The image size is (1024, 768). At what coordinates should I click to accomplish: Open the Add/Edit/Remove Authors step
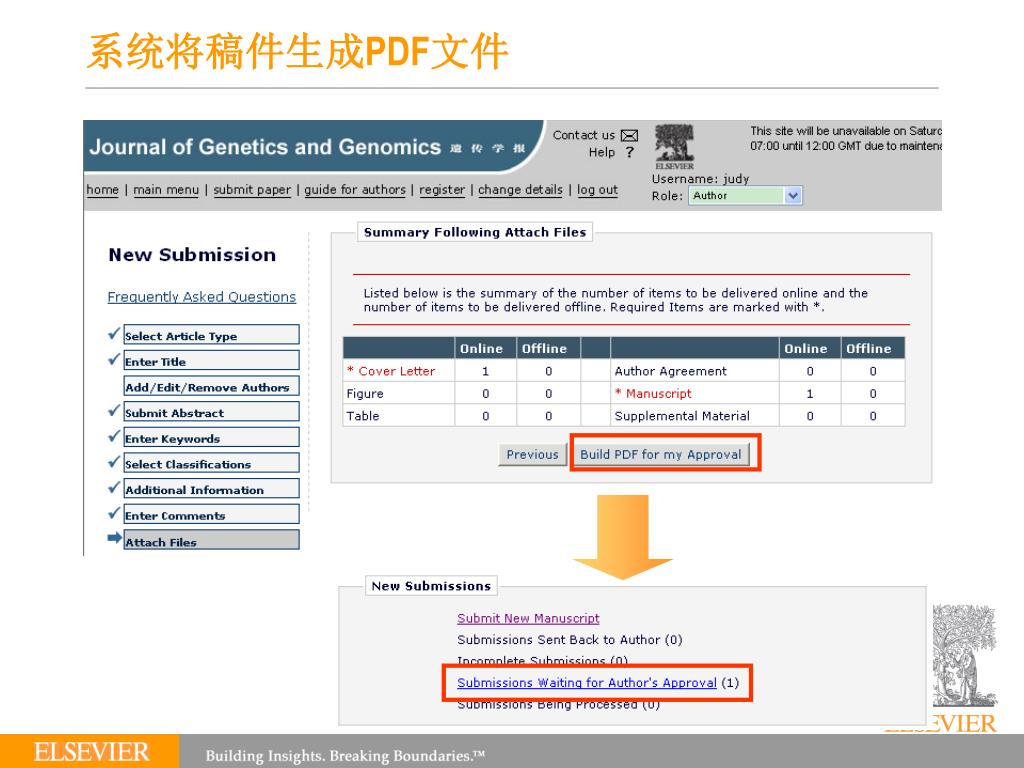pos(211,386)
